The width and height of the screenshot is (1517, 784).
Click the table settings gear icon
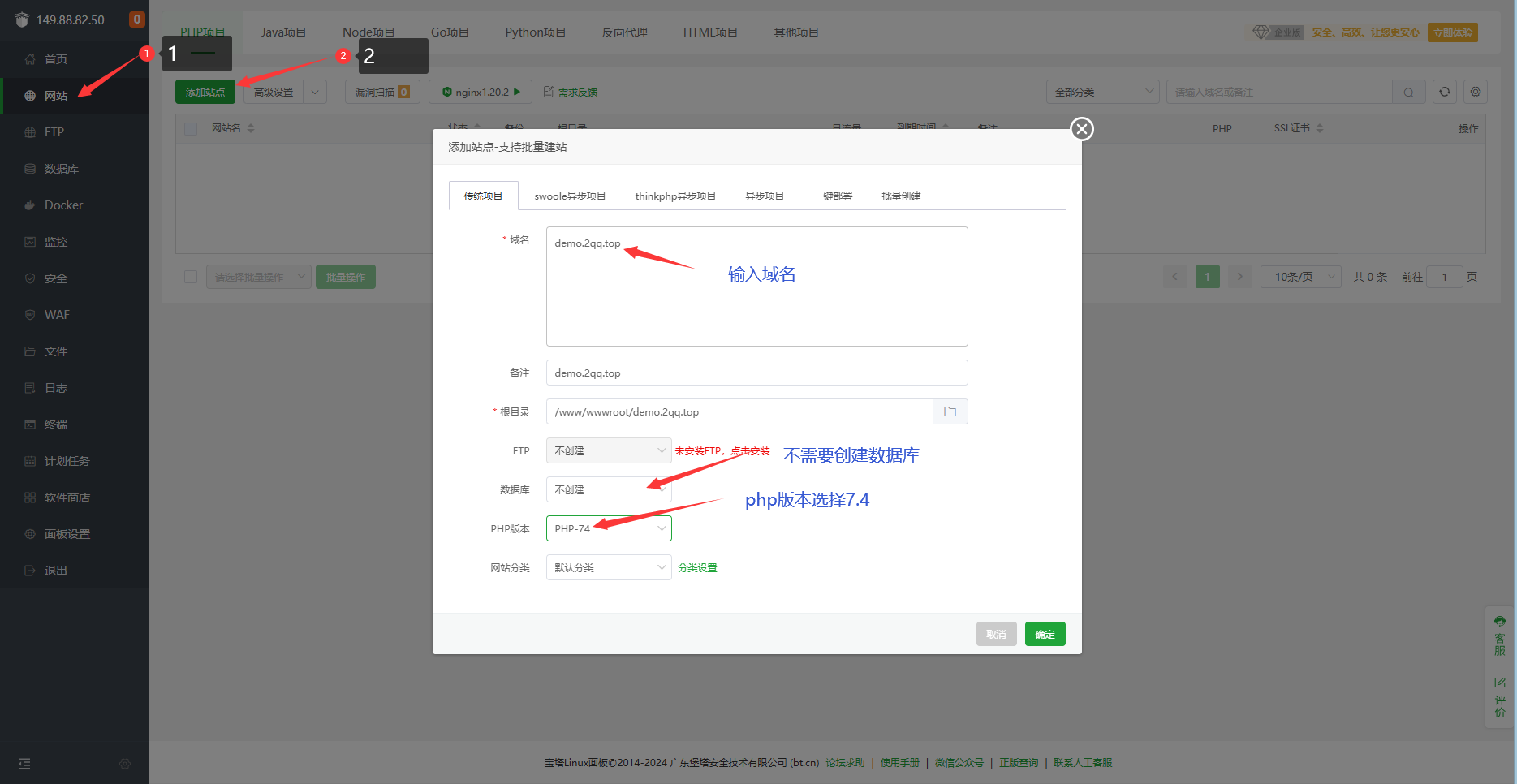point(1476,92)
